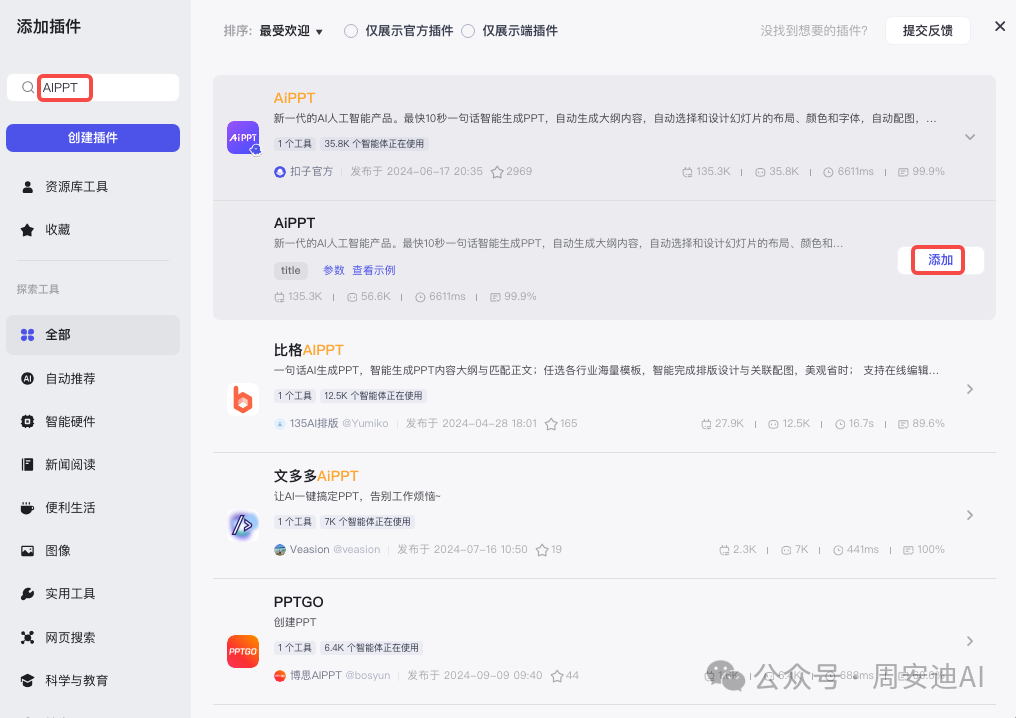Expand the PPTGO plugin chevron
The width and height of the screenshot is (1016, 718).
[x=970, y=641]
